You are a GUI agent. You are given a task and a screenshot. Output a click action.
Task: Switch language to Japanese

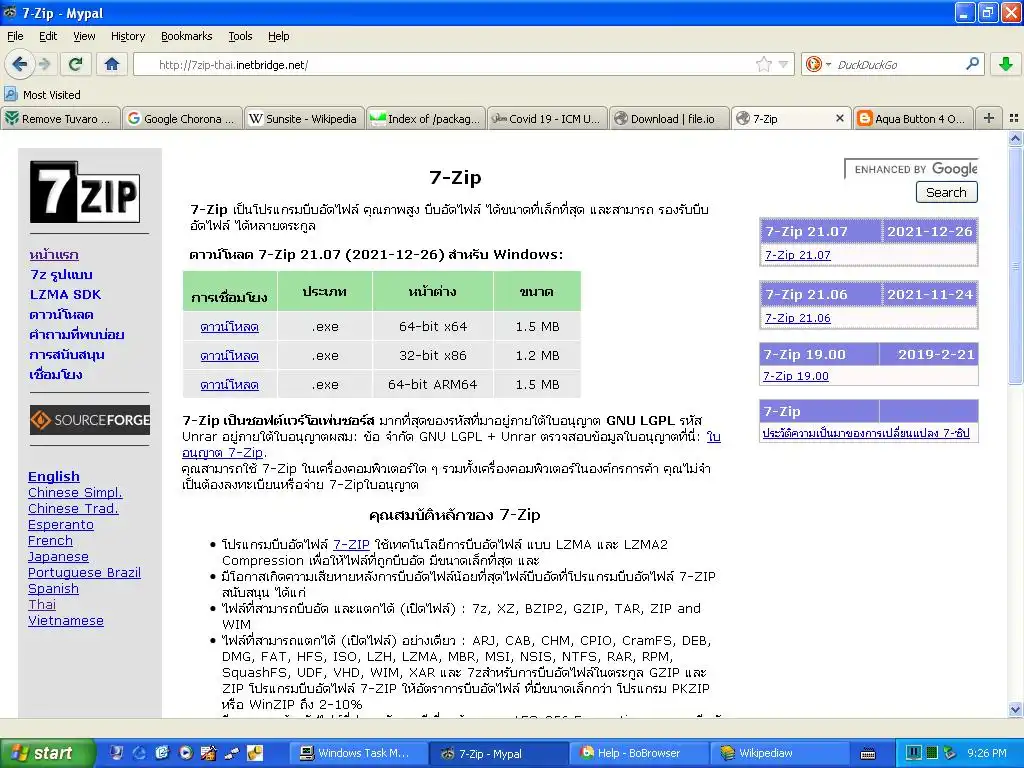(x=58, y=556)
